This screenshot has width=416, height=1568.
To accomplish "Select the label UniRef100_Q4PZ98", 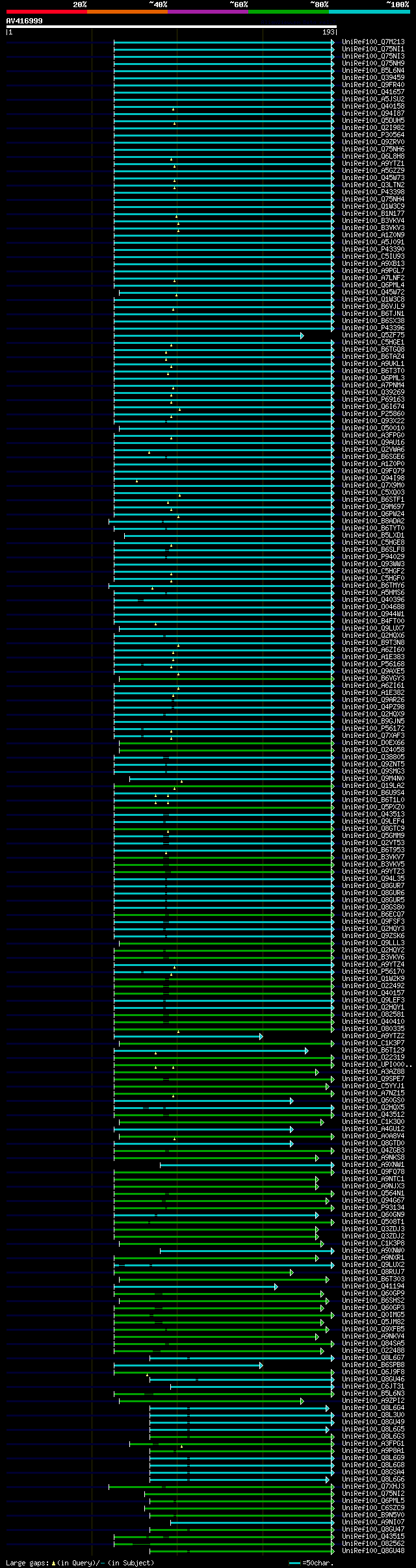I will 373,707.
